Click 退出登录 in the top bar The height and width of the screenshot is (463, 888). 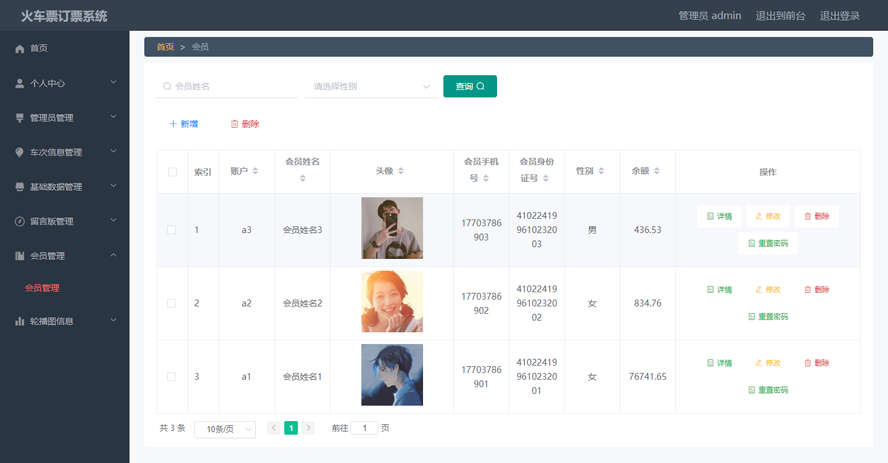(839, 16)
